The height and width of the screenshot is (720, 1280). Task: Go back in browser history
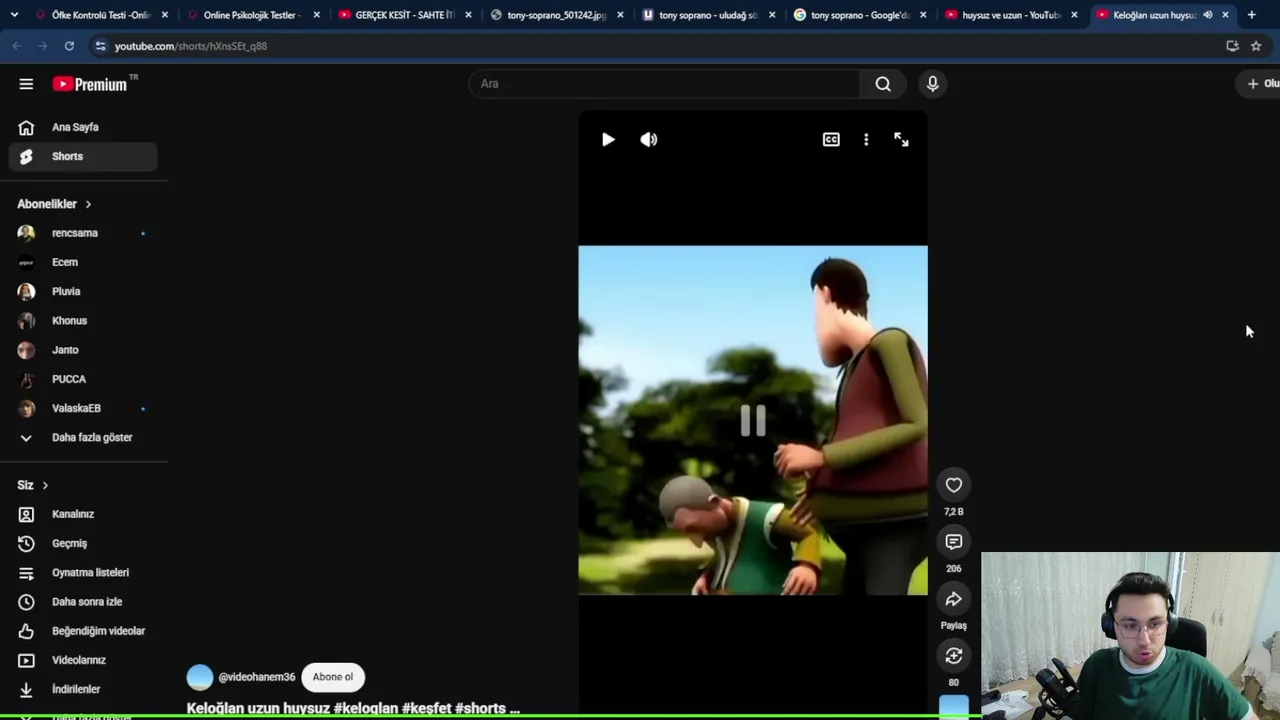click(x=17, y=46)
